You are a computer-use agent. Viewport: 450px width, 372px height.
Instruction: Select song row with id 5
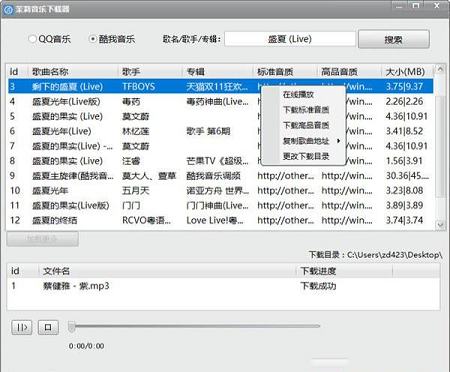(221, 116)
